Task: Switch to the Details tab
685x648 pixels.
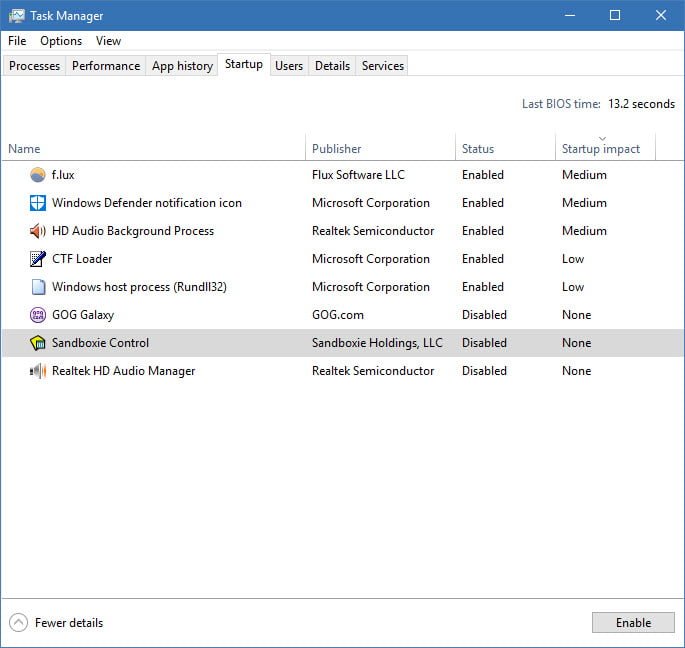Action: point(332,66)
